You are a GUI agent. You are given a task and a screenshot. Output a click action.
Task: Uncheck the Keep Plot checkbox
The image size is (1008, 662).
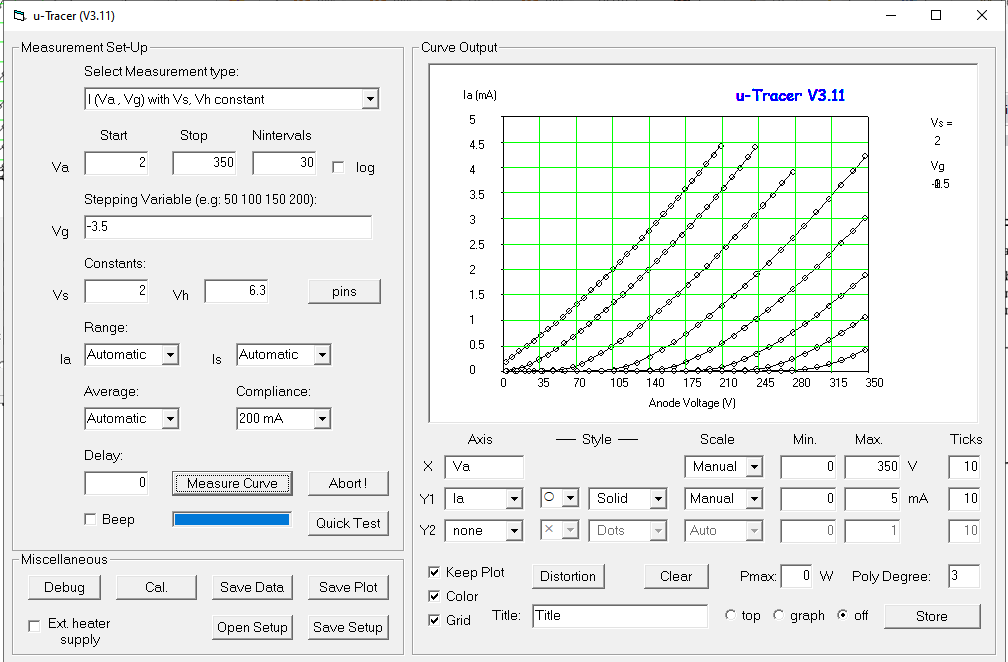[x=435, y=572]
